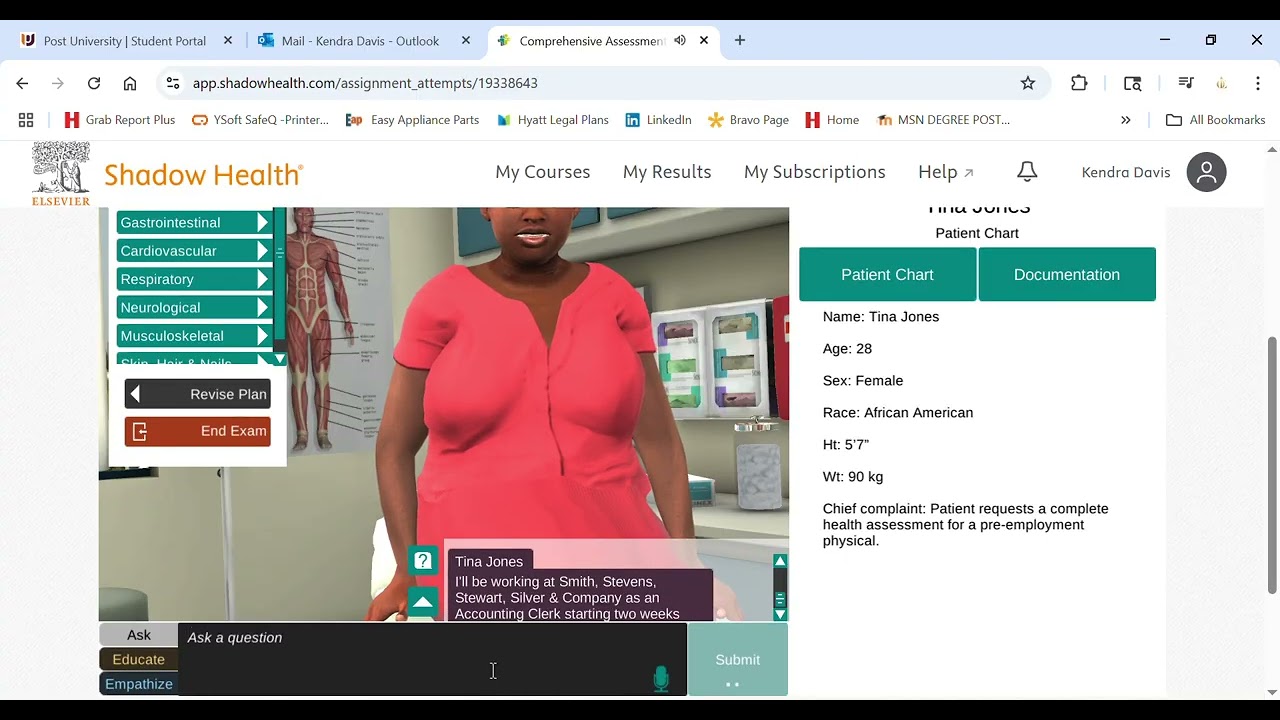
Task: Open Grab Report Plus bookmark
Action: (x=119, y=120)
